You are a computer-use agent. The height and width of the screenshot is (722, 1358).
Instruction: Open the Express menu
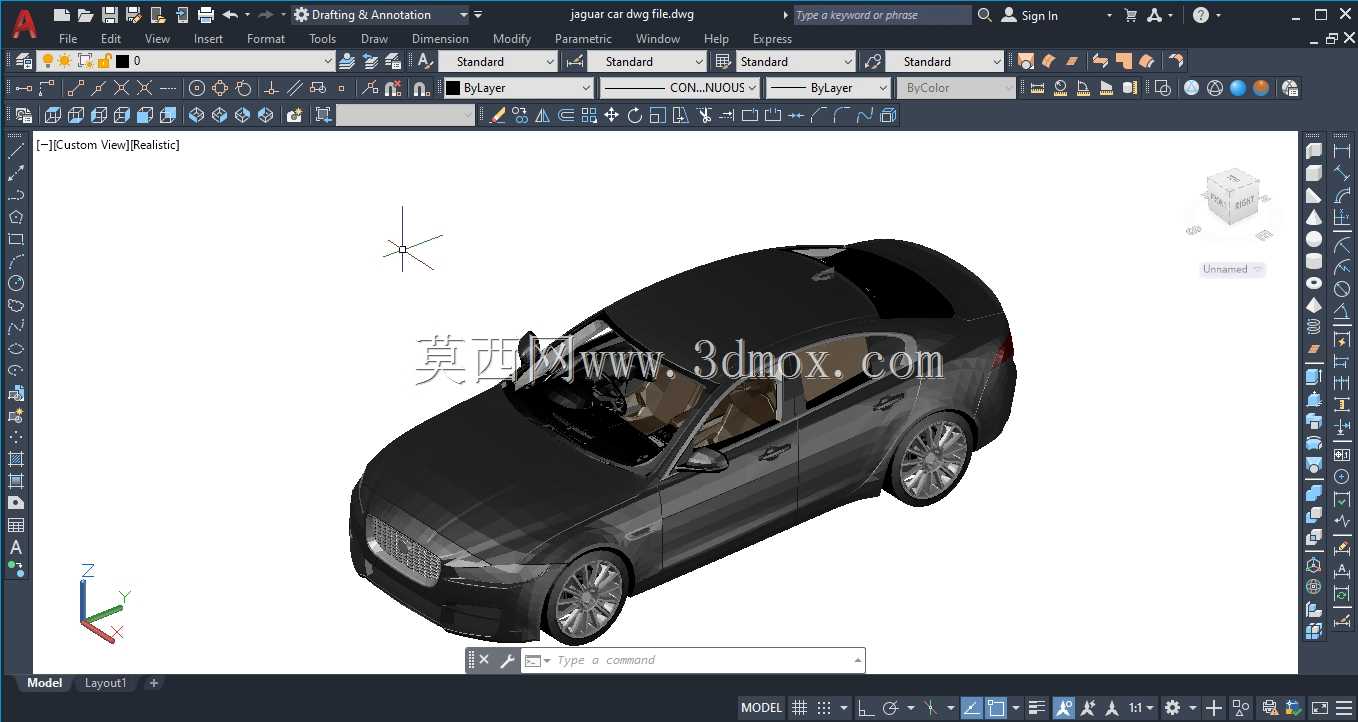coord(772,39)
